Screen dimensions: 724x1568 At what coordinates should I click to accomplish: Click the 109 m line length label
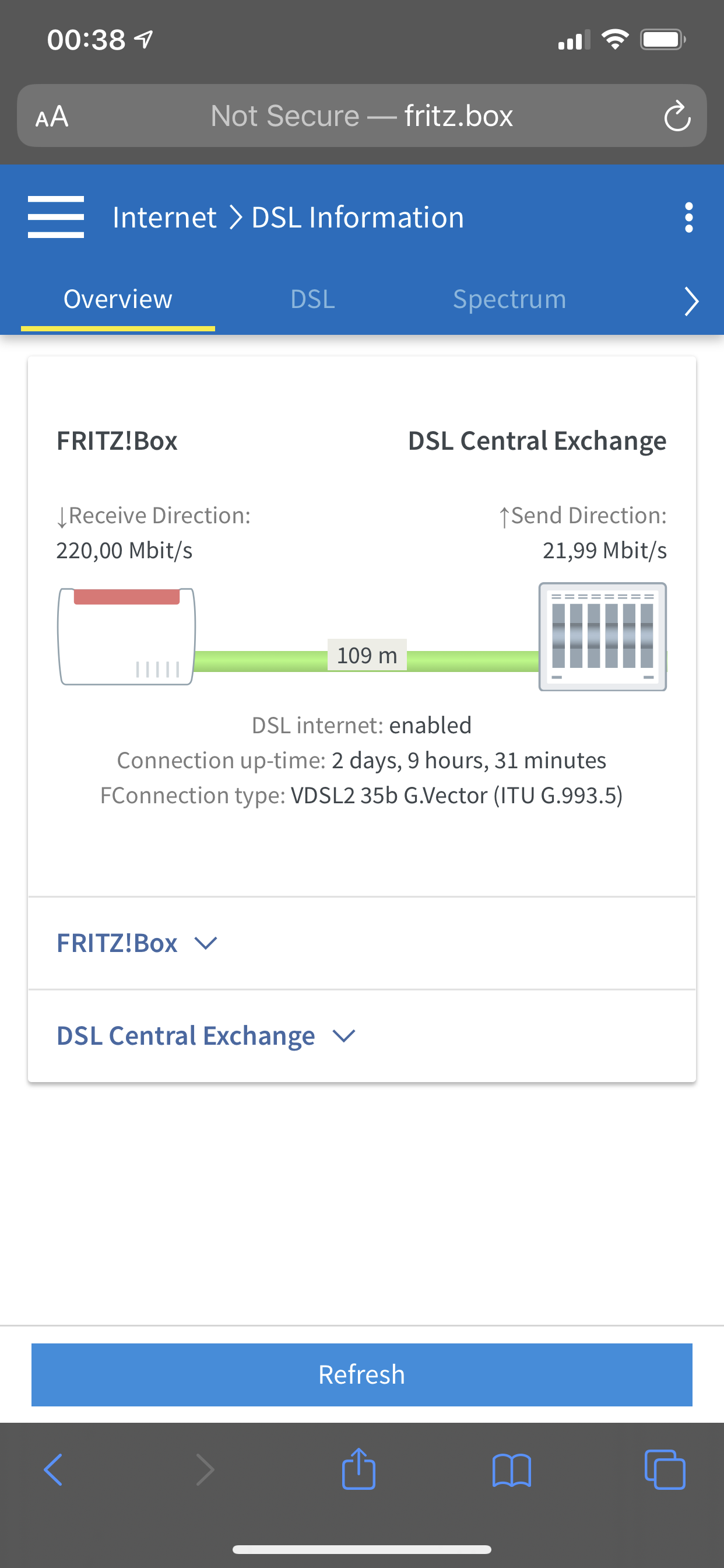[x=367, y=655]
